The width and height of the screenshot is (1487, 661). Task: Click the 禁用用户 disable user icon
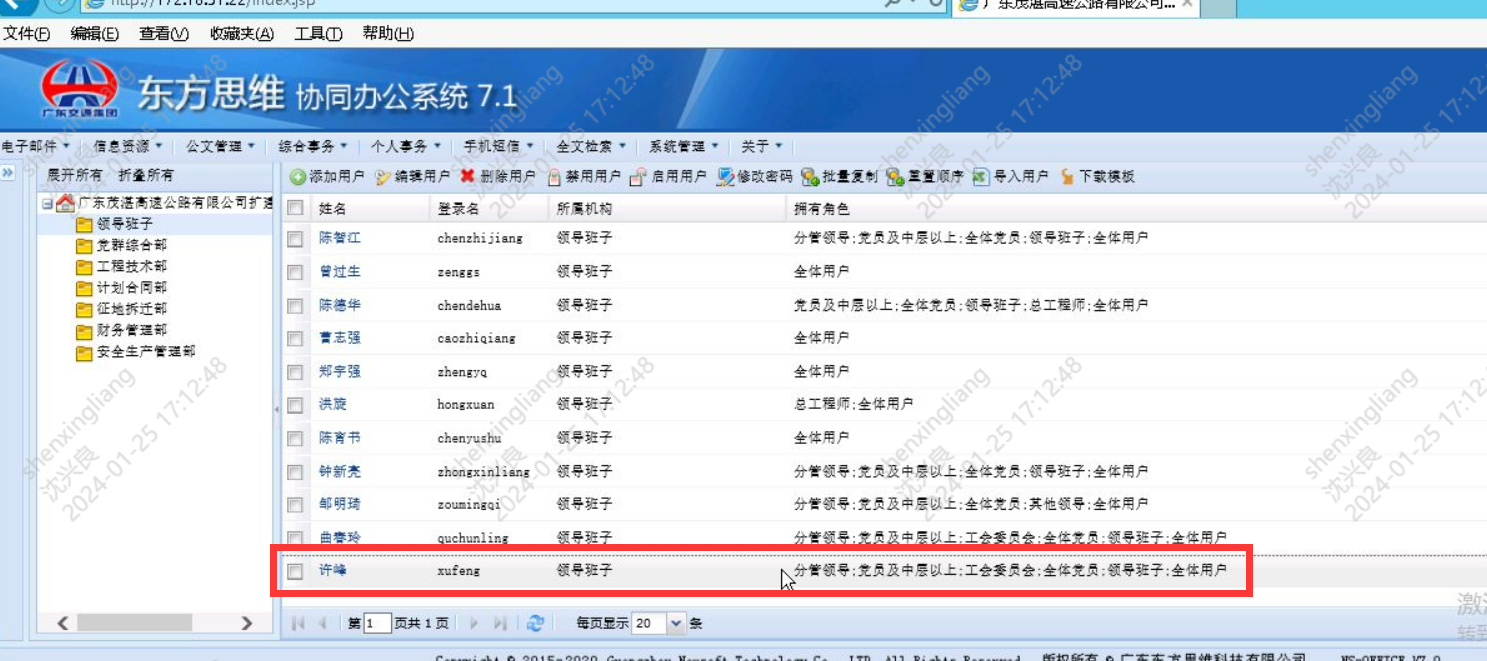pyautogui.click(x=555, y=177)
